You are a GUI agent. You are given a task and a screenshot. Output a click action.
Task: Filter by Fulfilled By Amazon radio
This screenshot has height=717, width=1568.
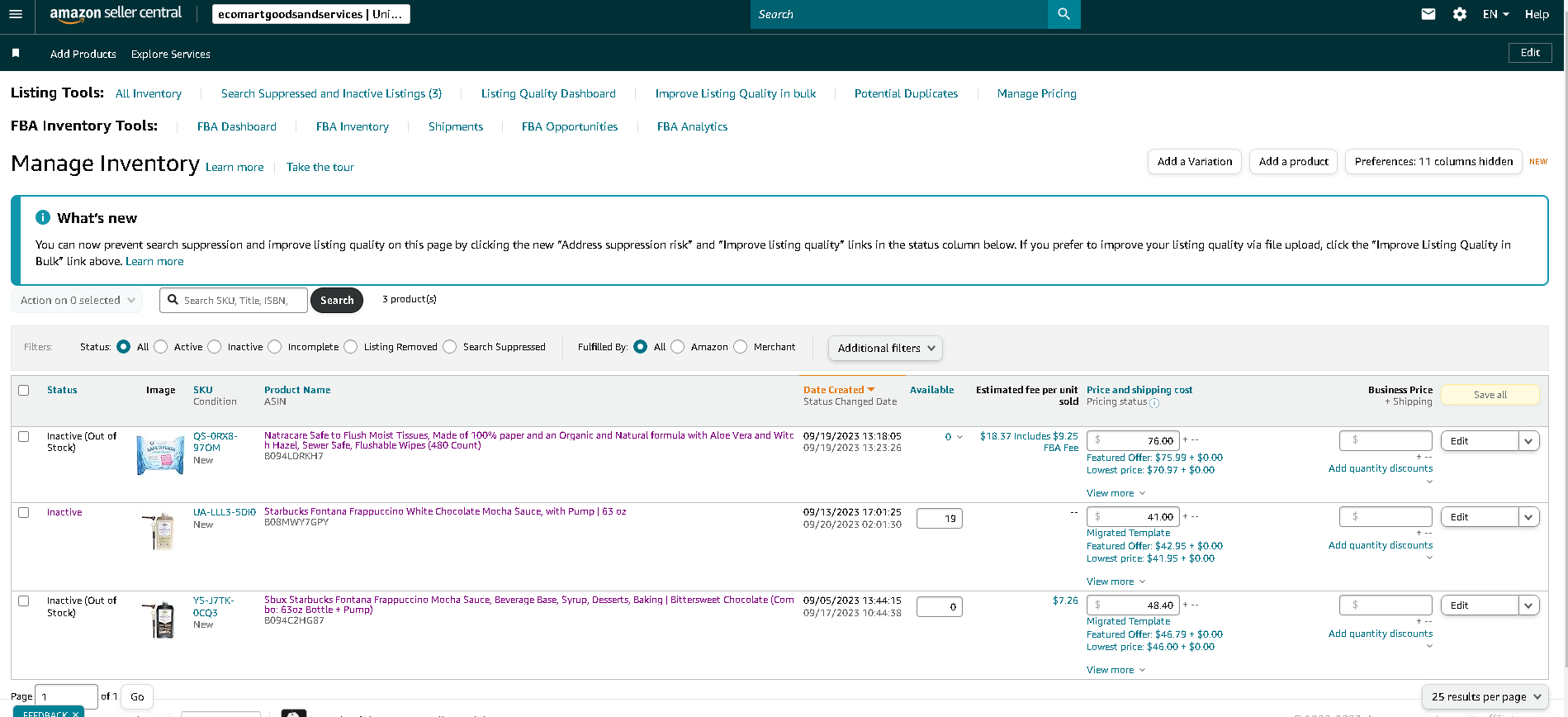(678, 347)
